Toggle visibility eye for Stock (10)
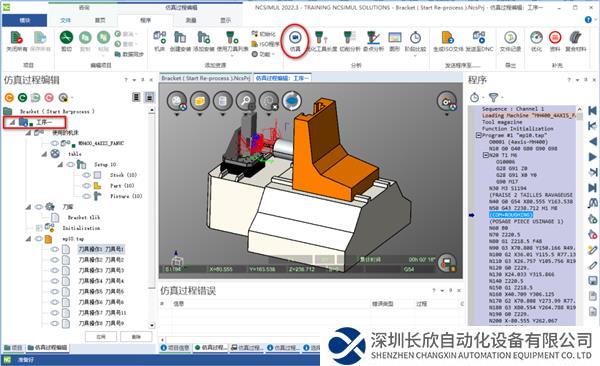Image resolution: width=600 pixels, height=366 pixels. pos(86,175)
